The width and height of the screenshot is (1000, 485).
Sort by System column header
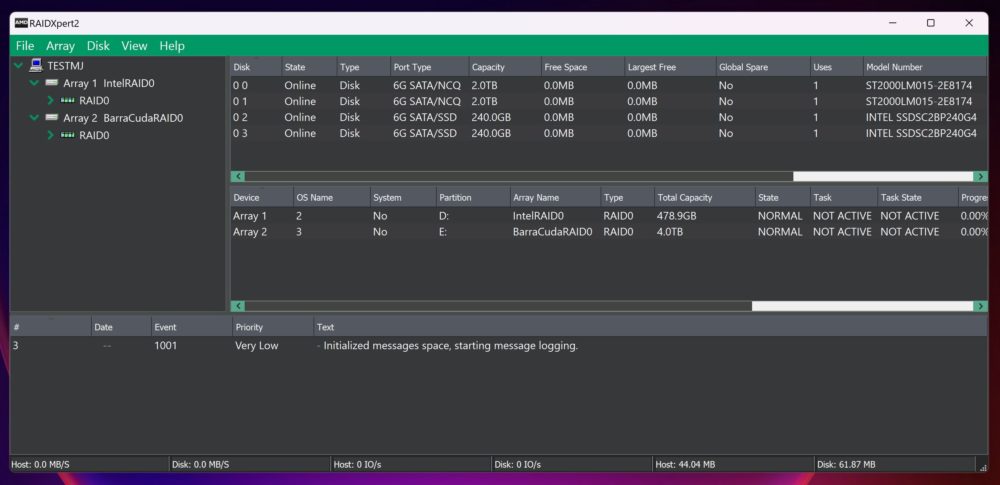click(402, 197)
